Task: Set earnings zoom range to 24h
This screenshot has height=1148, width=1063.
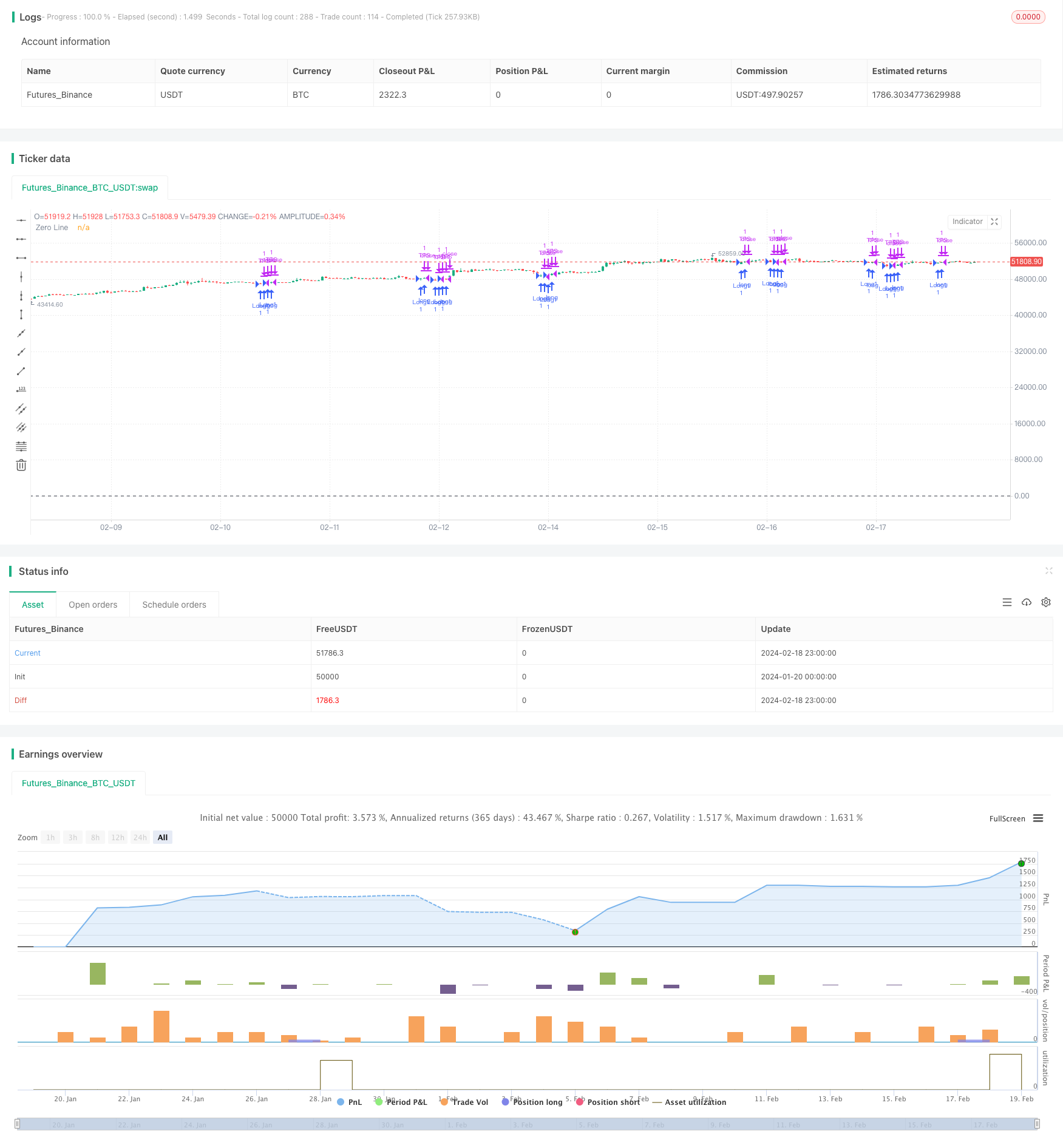Action: (140, 837)
